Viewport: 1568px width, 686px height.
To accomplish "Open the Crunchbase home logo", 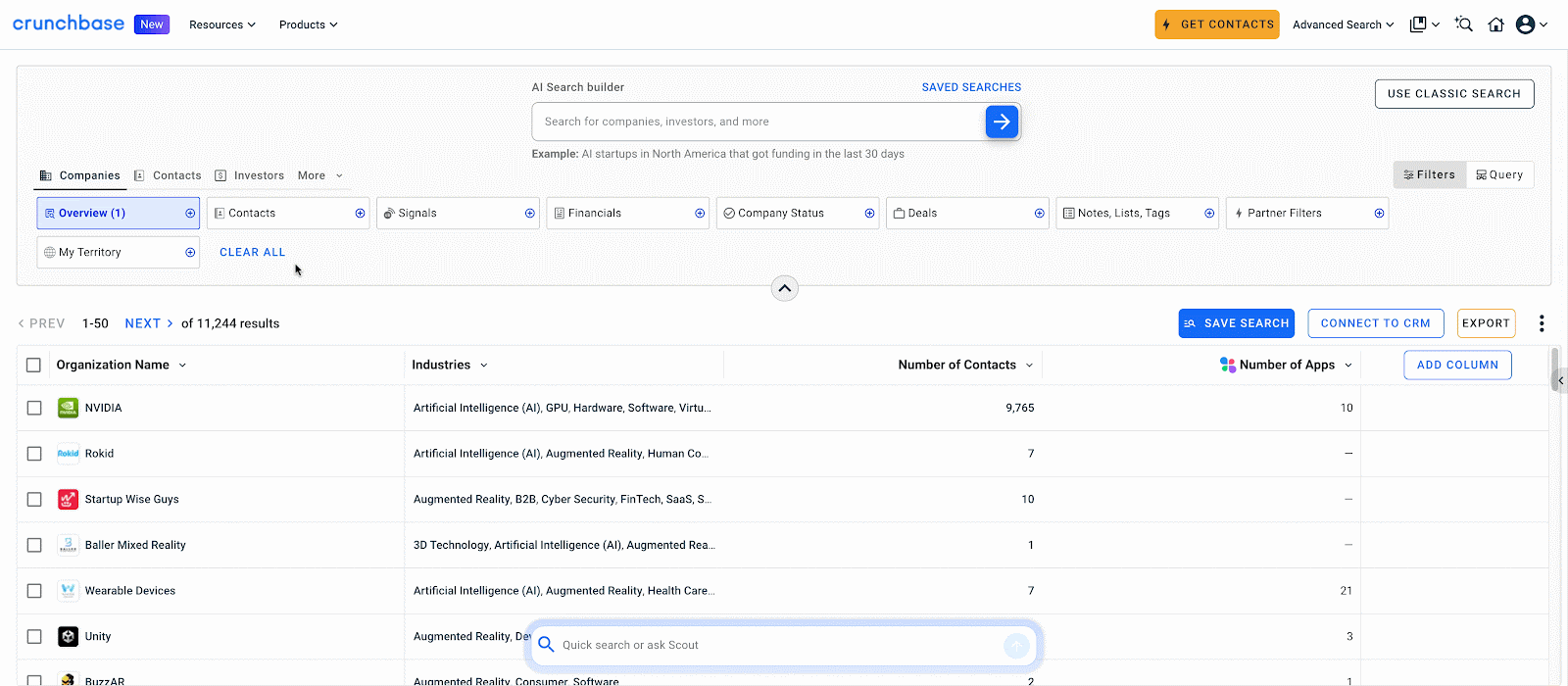I will tap(69, 24).
